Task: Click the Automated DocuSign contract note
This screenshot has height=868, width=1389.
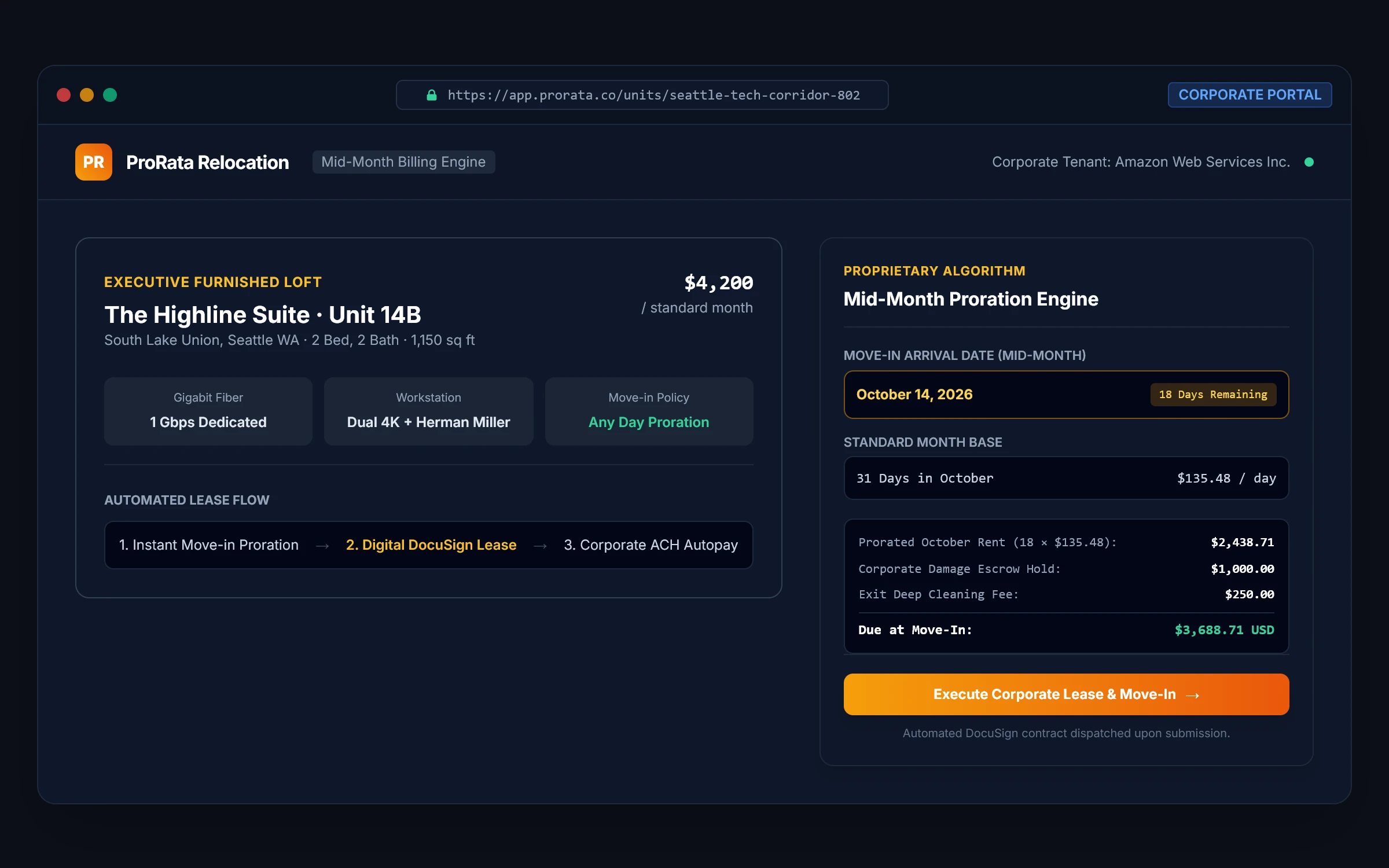Action: click(1066, 734)
